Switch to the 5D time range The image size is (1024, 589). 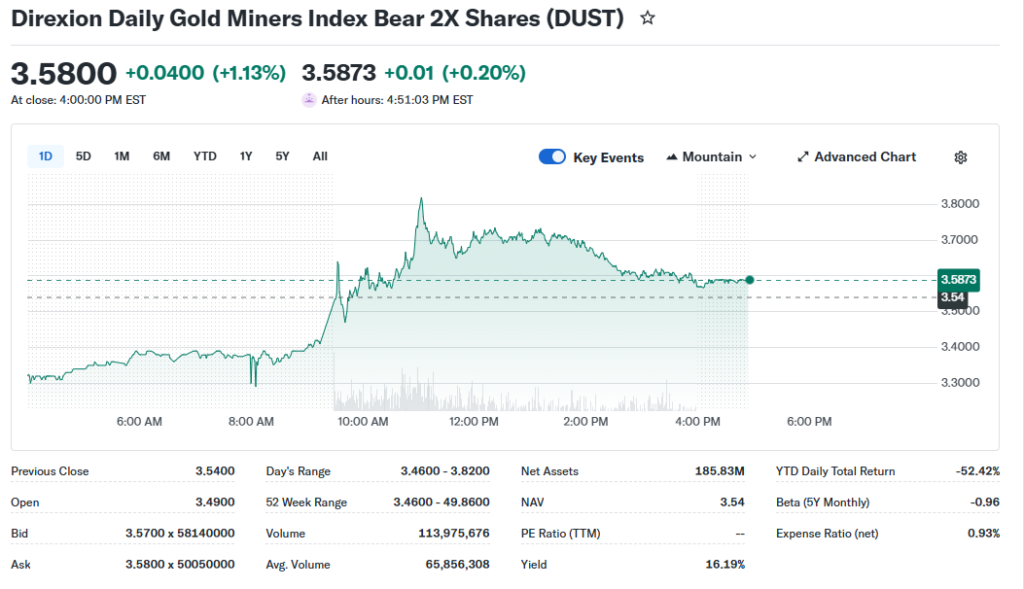pyautogui.click(x=84, y=156)
